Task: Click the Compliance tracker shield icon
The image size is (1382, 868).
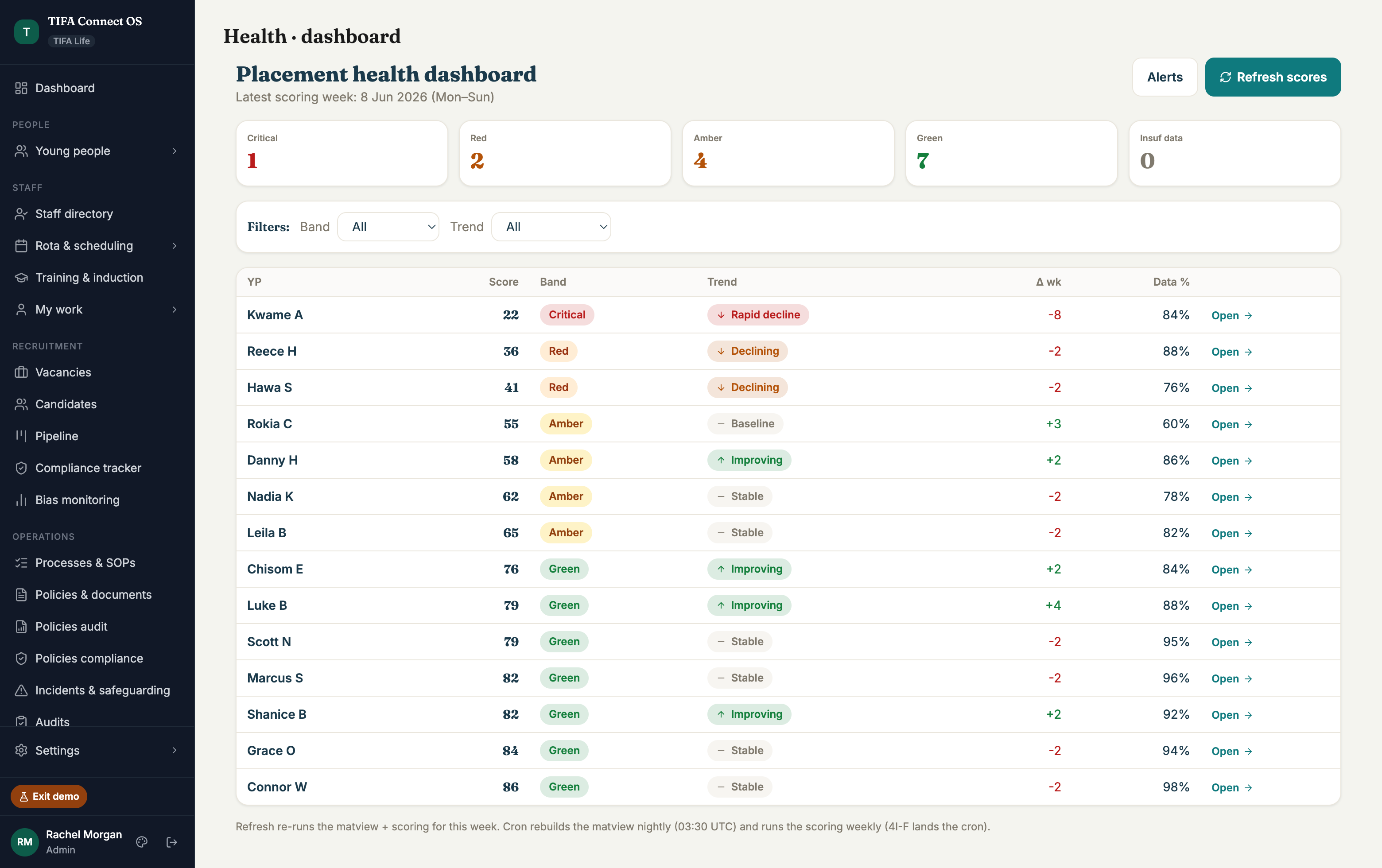Action: click(21, 468)
